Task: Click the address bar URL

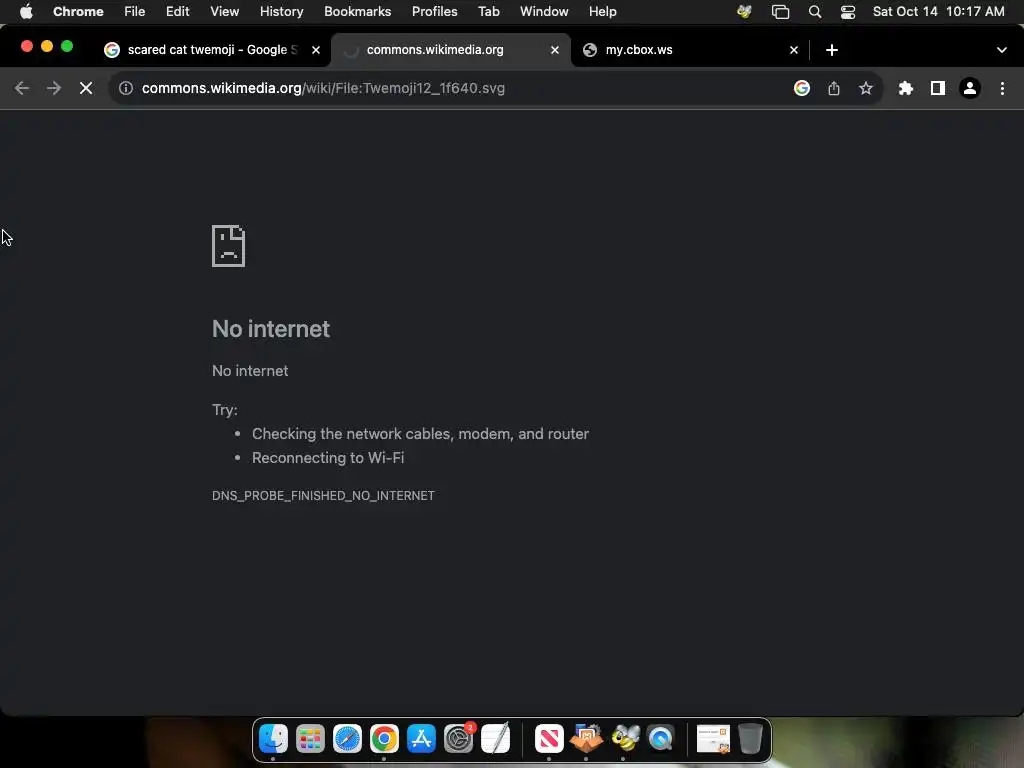Action: pos(323,88)
